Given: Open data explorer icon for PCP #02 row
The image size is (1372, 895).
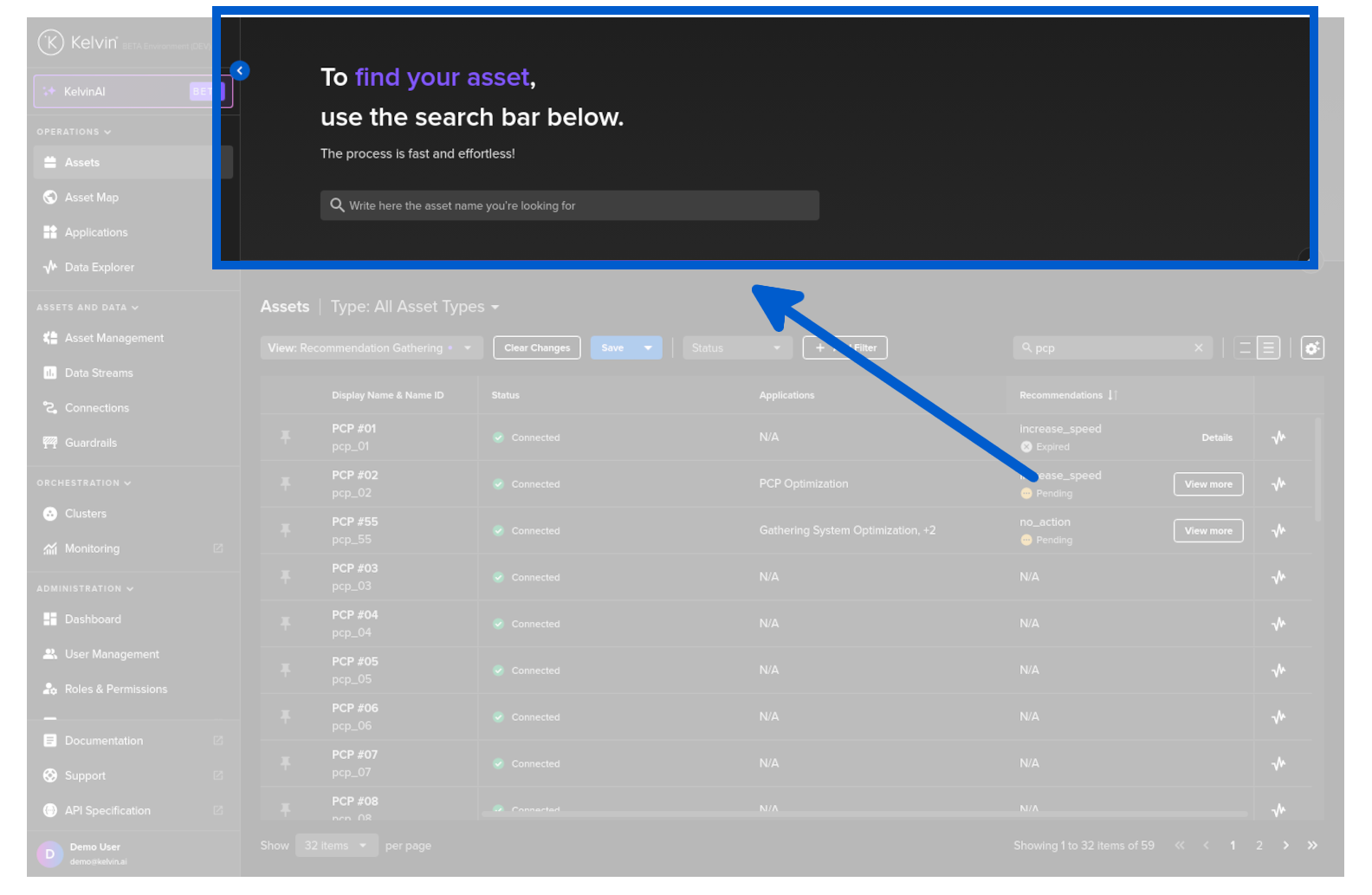Looking at the screenshot, I should click(x=1278, y=484).
